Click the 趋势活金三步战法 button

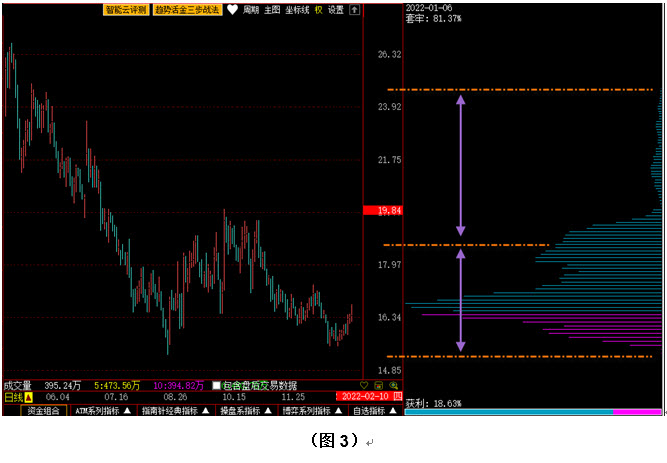coord(187,10)
